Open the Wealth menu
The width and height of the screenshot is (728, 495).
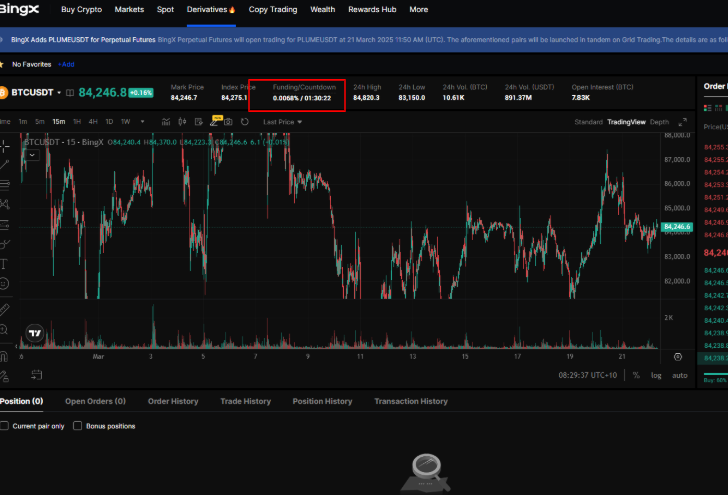coord(323,9)
